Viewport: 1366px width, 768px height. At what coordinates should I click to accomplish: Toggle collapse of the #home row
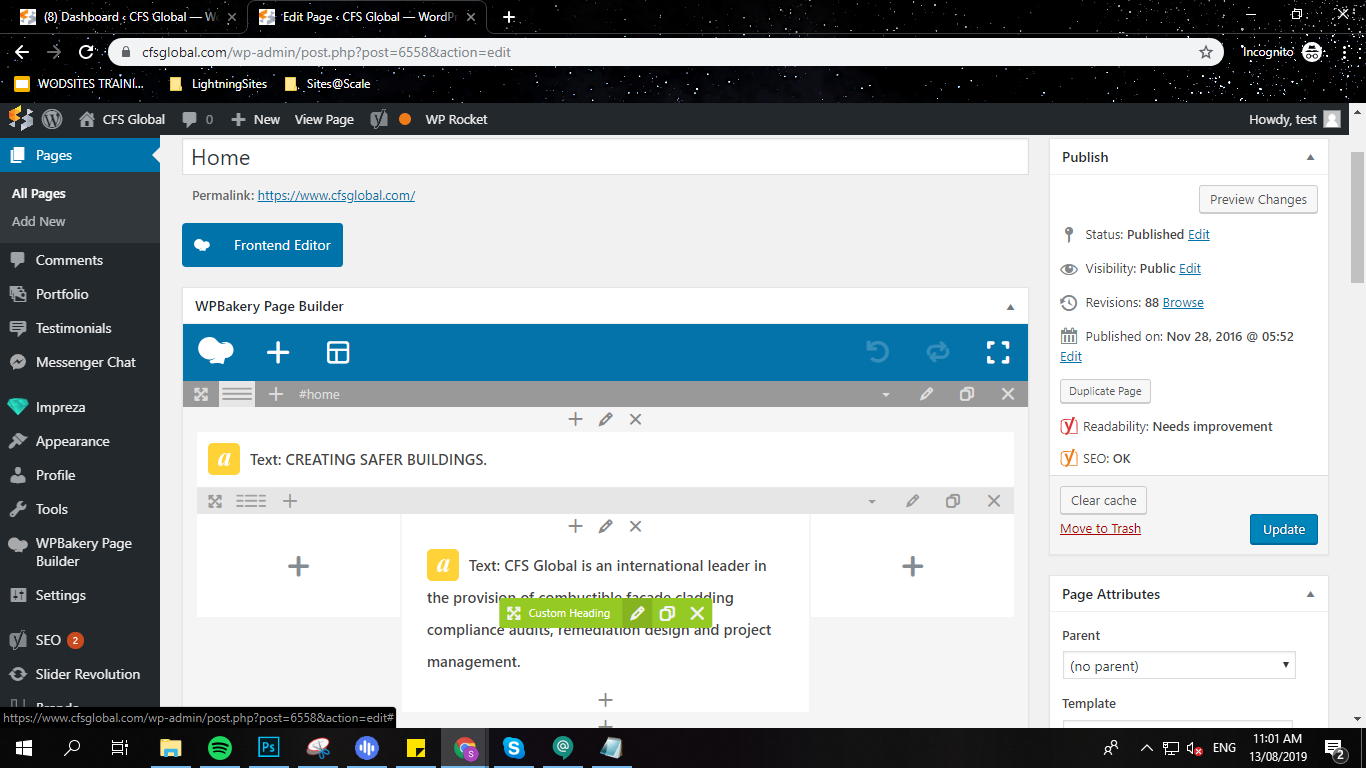click(885, 395)
